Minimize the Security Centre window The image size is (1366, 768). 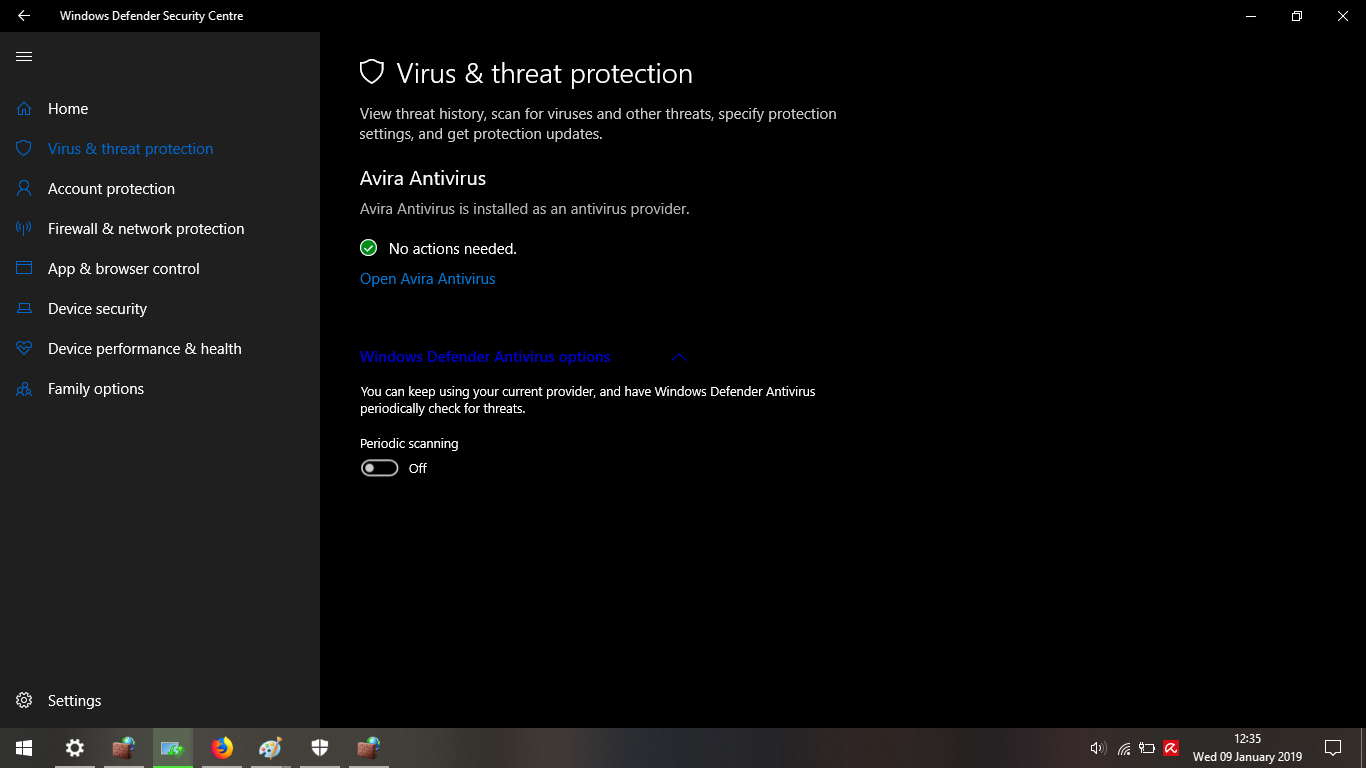click(1251, 16)
